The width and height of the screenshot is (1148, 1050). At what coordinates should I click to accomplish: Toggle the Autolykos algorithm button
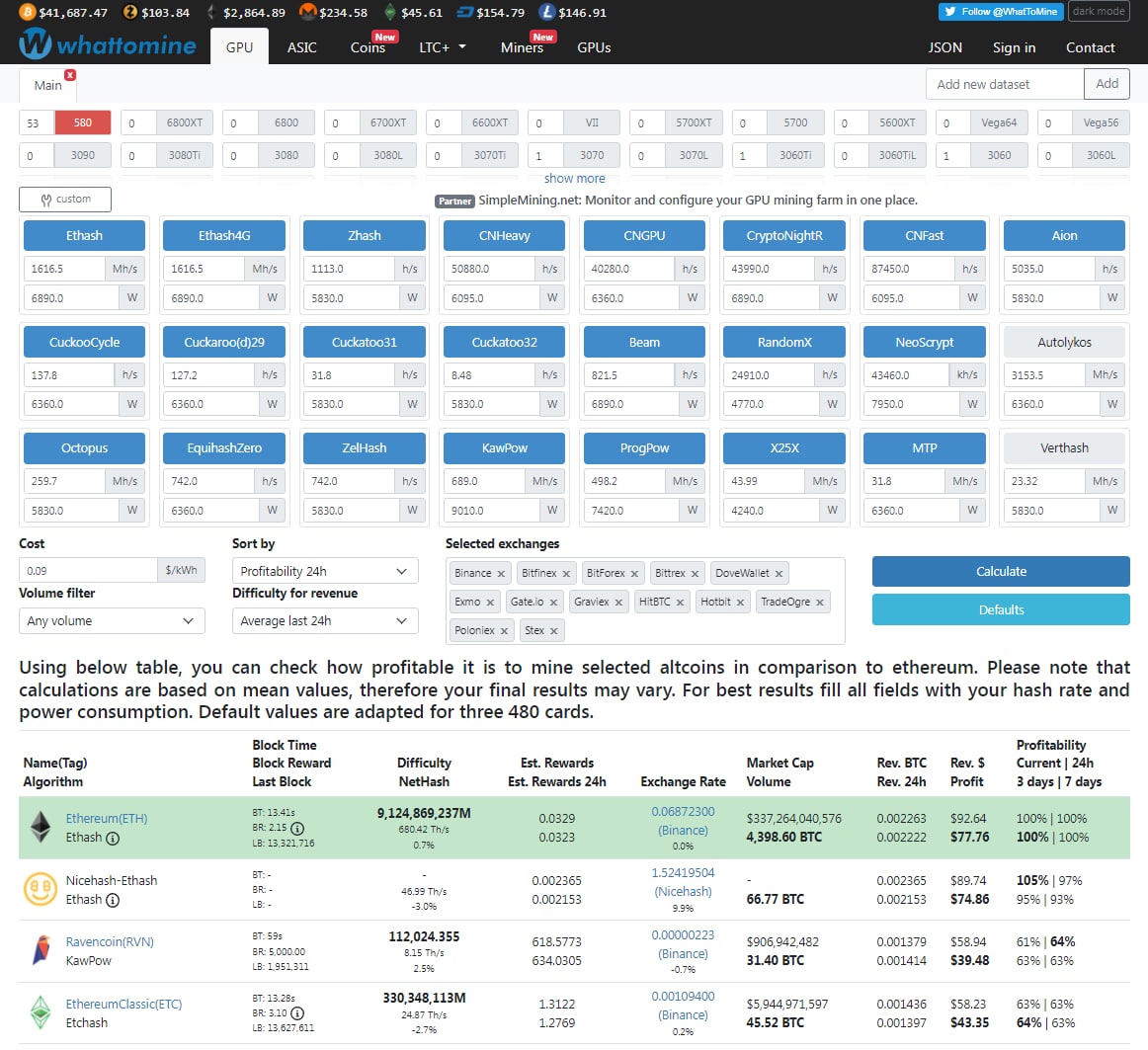coord(1064,342)
